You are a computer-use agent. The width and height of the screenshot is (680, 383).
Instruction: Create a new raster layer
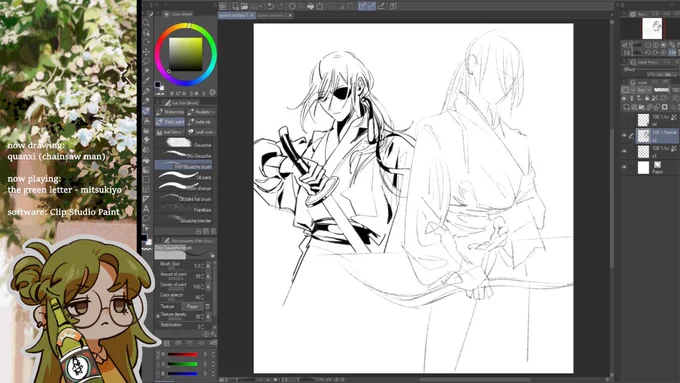[x=626, y=107]
